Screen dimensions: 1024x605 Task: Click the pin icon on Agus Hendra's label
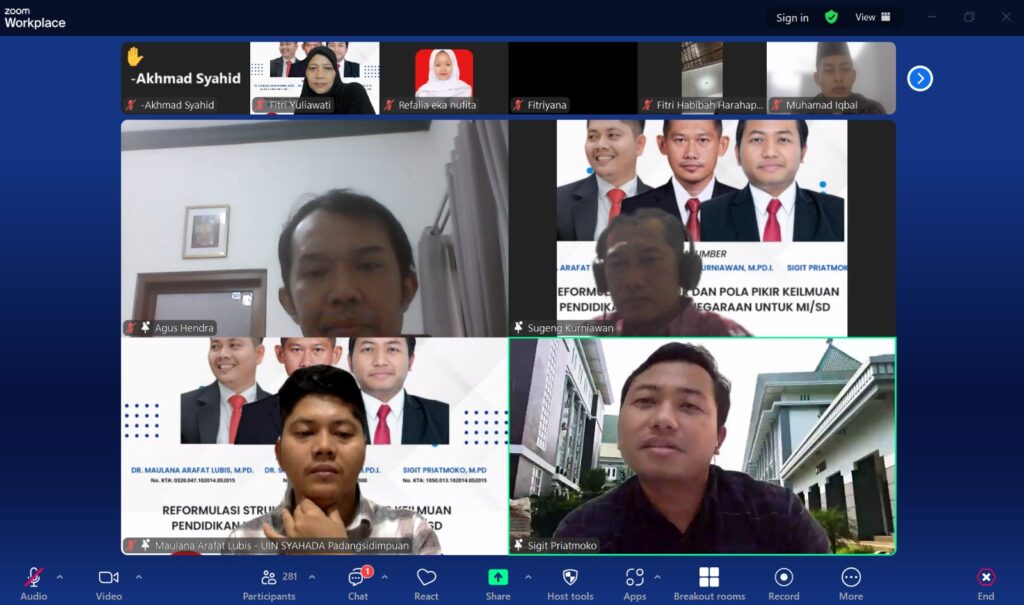[145, 327]
